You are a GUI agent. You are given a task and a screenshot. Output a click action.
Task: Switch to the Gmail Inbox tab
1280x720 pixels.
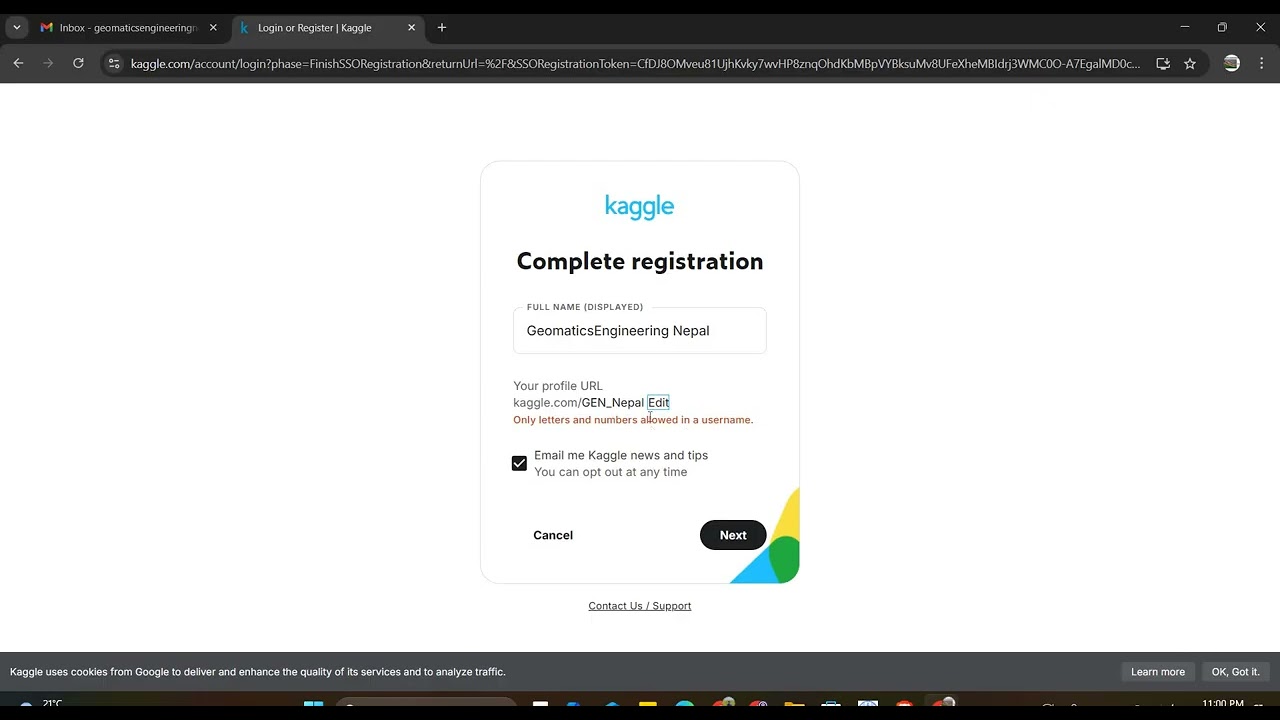coord(128,28)
